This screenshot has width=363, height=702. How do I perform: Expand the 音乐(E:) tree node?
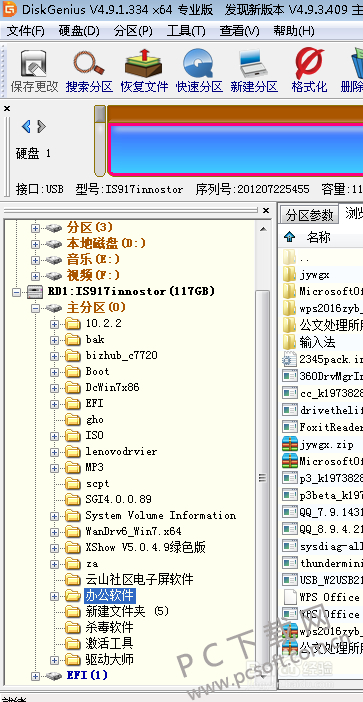point(35,260)
